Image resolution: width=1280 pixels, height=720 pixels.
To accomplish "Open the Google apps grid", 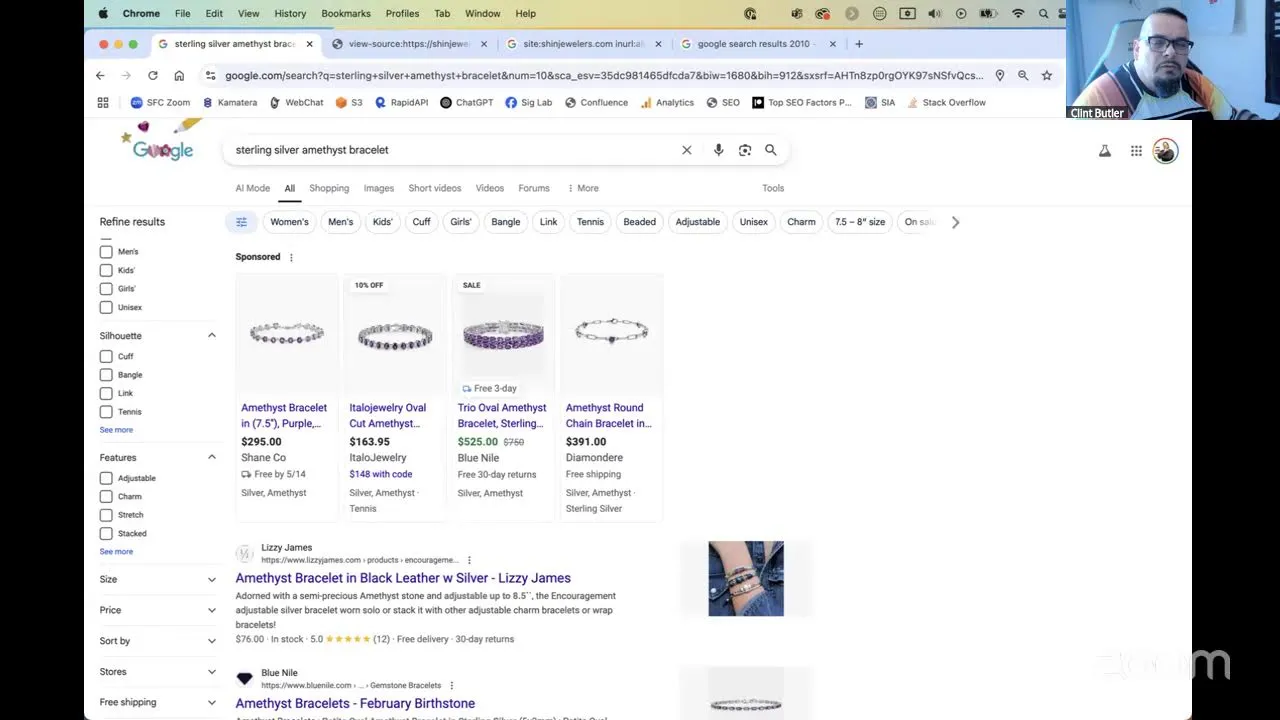I will point(1136,151).
